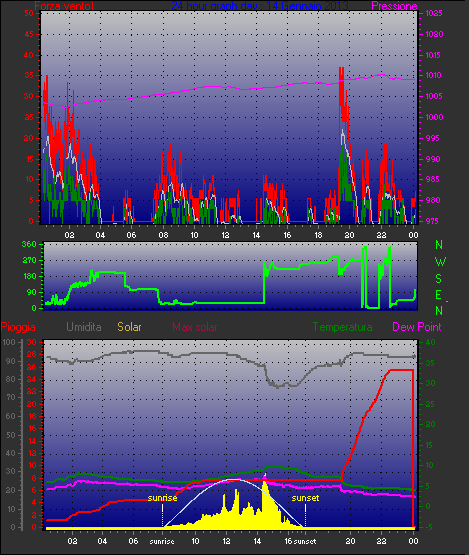Click the magenta 'Dew Point' legend label
The height and width of the screenshot is (555, 469).
[x=417, y=327]
